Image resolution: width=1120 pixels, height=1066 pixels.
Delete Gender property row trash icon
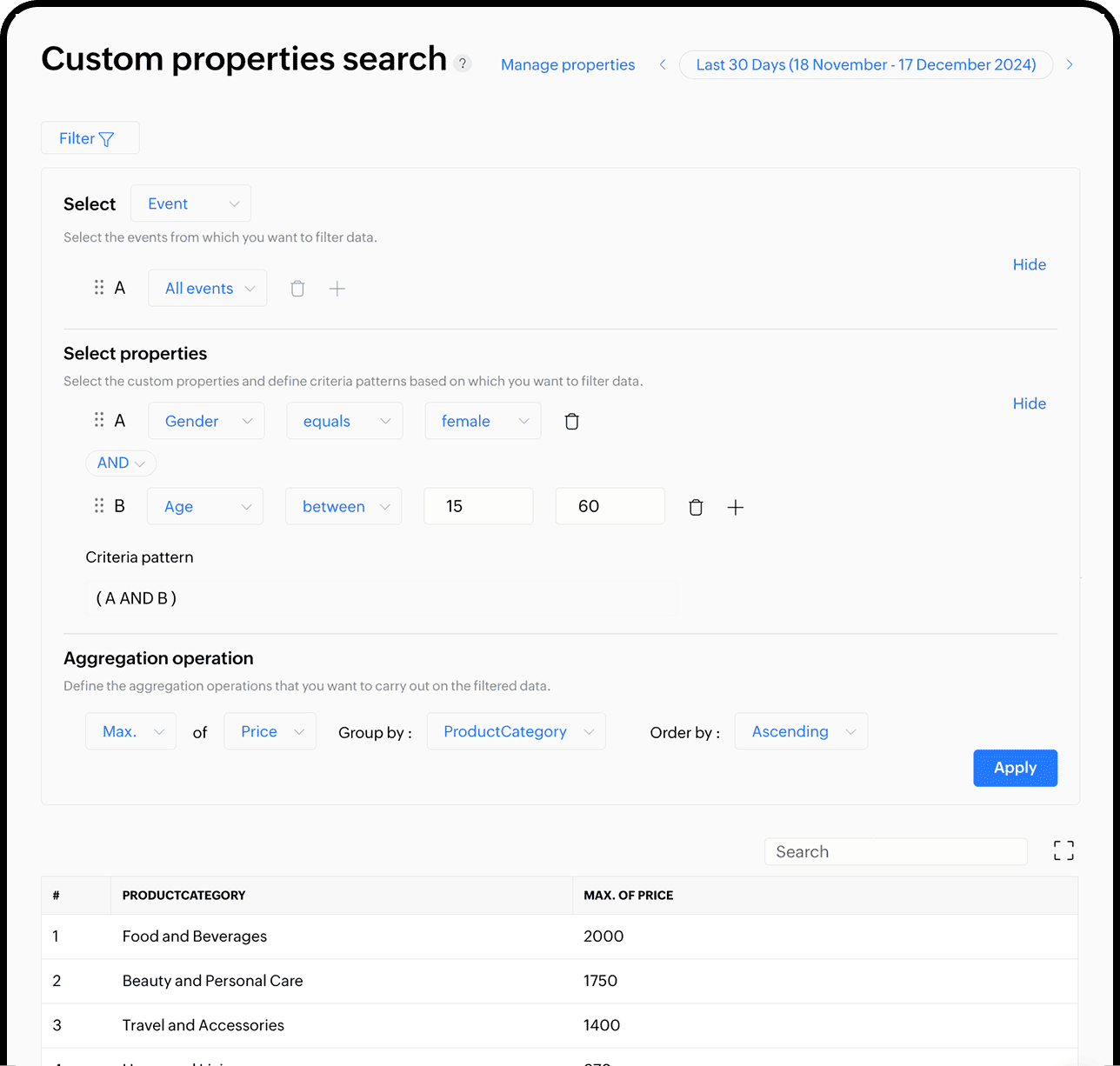pyautogui.click(x=571, y=422)
